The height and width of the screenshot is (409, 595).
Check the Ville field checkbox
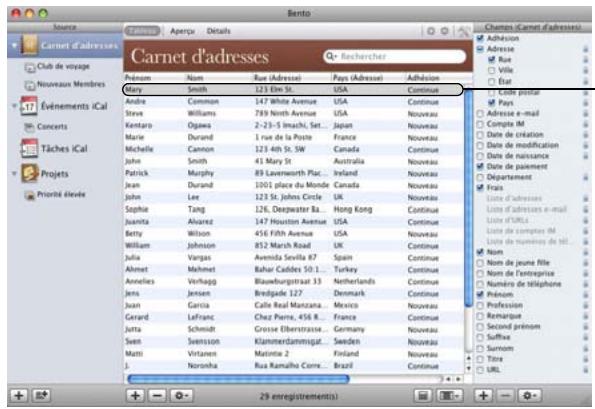tap(491, 70)
